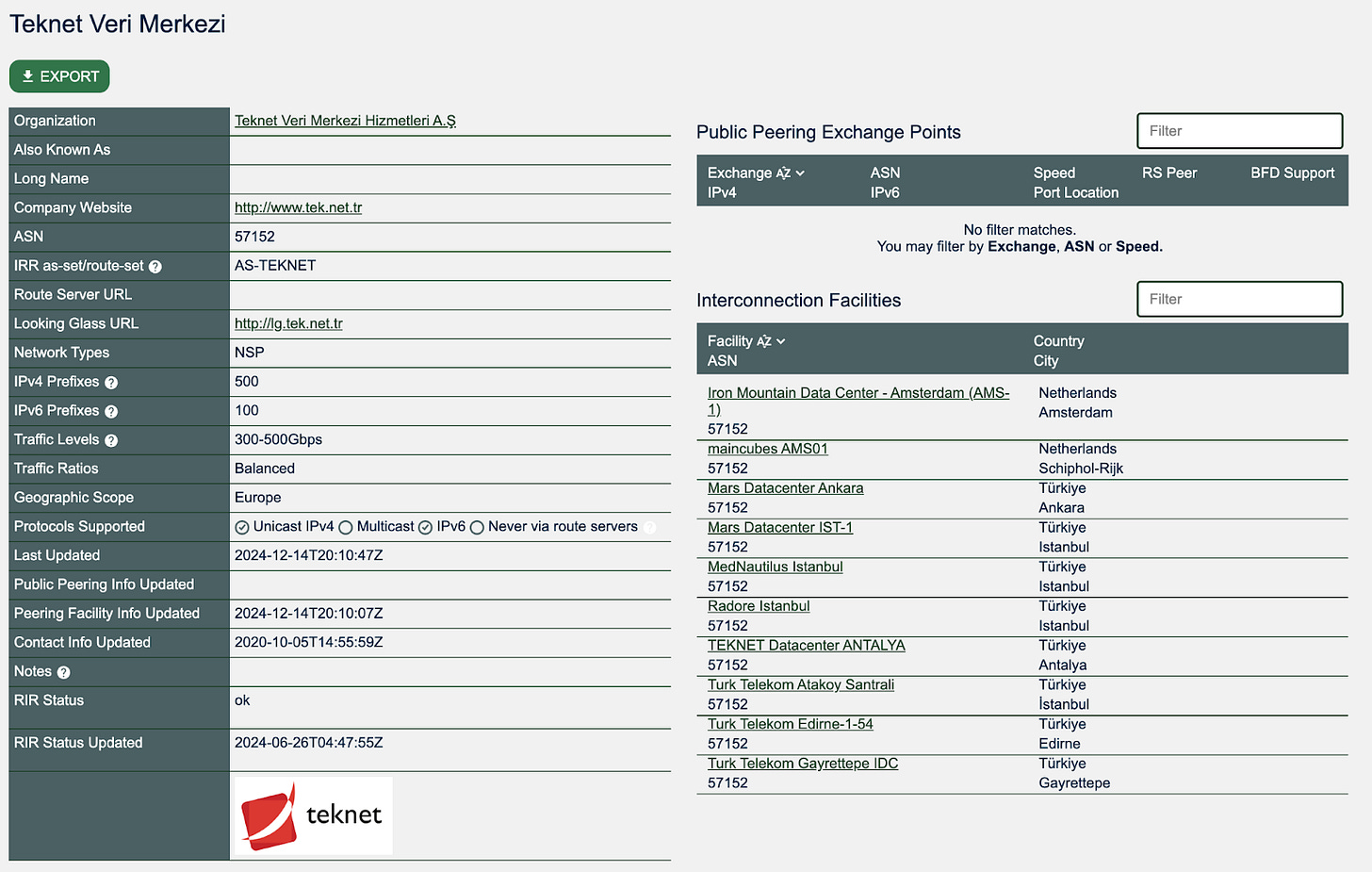This screenshot has width=1372, height=872.
Task: Select the IPv4 Prefixes value 500
Action: point(247,382)
